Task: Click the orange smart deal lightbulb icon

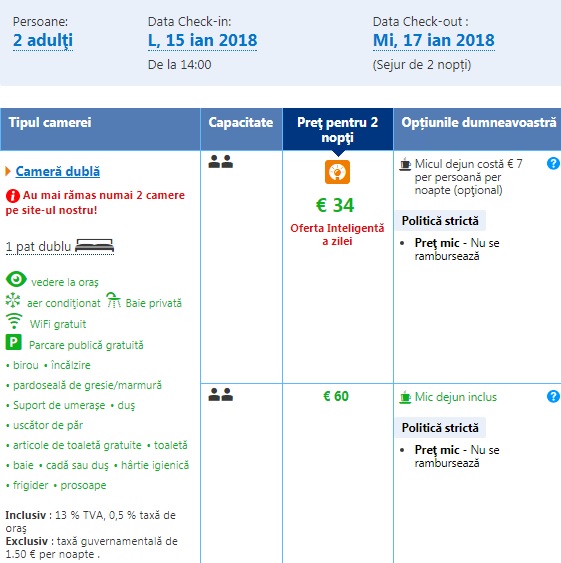Action: click(x=337, y=172)
